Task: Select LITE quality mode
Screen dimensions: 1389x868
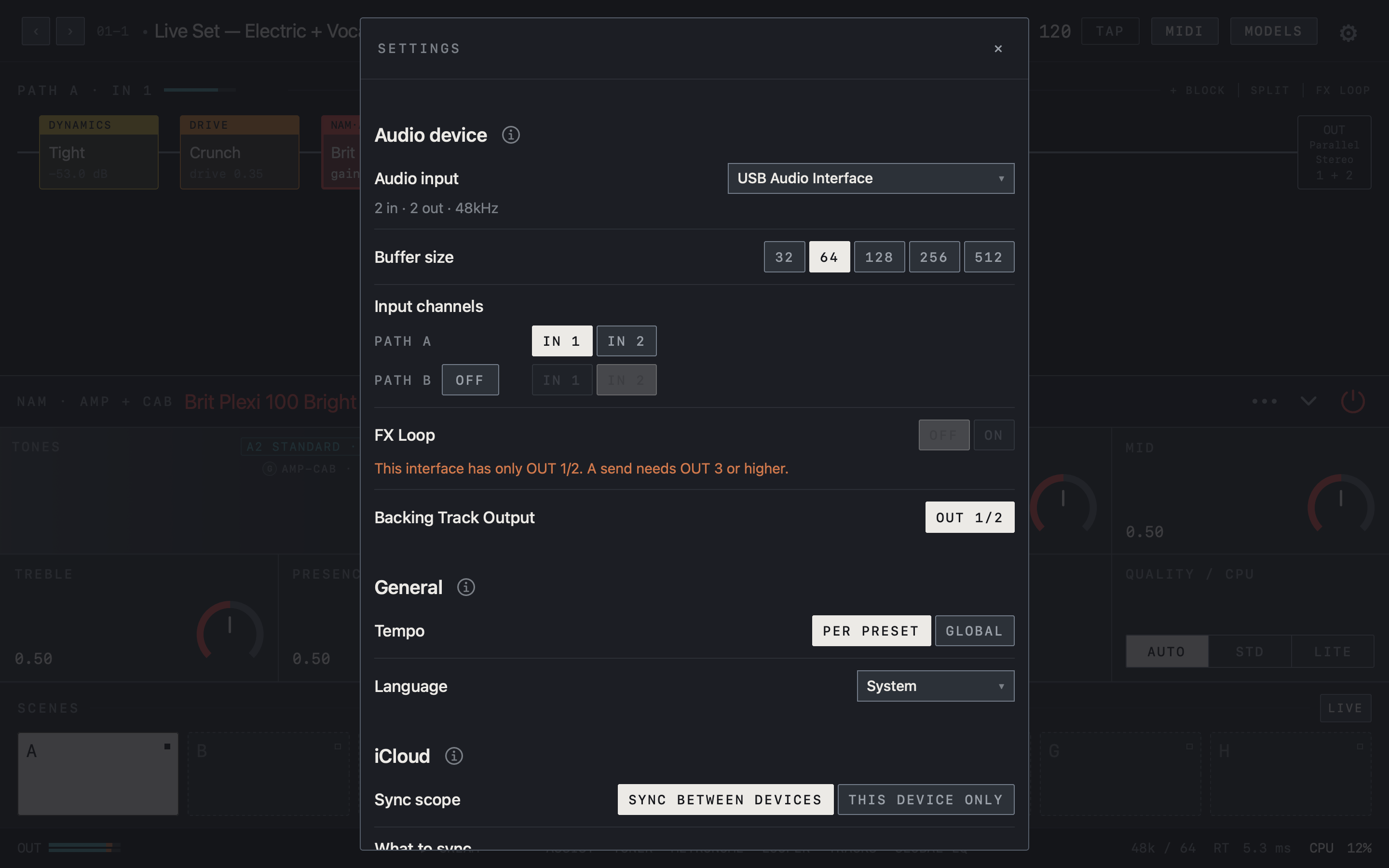Action: pyautogui.click(x=1332, y=651)
